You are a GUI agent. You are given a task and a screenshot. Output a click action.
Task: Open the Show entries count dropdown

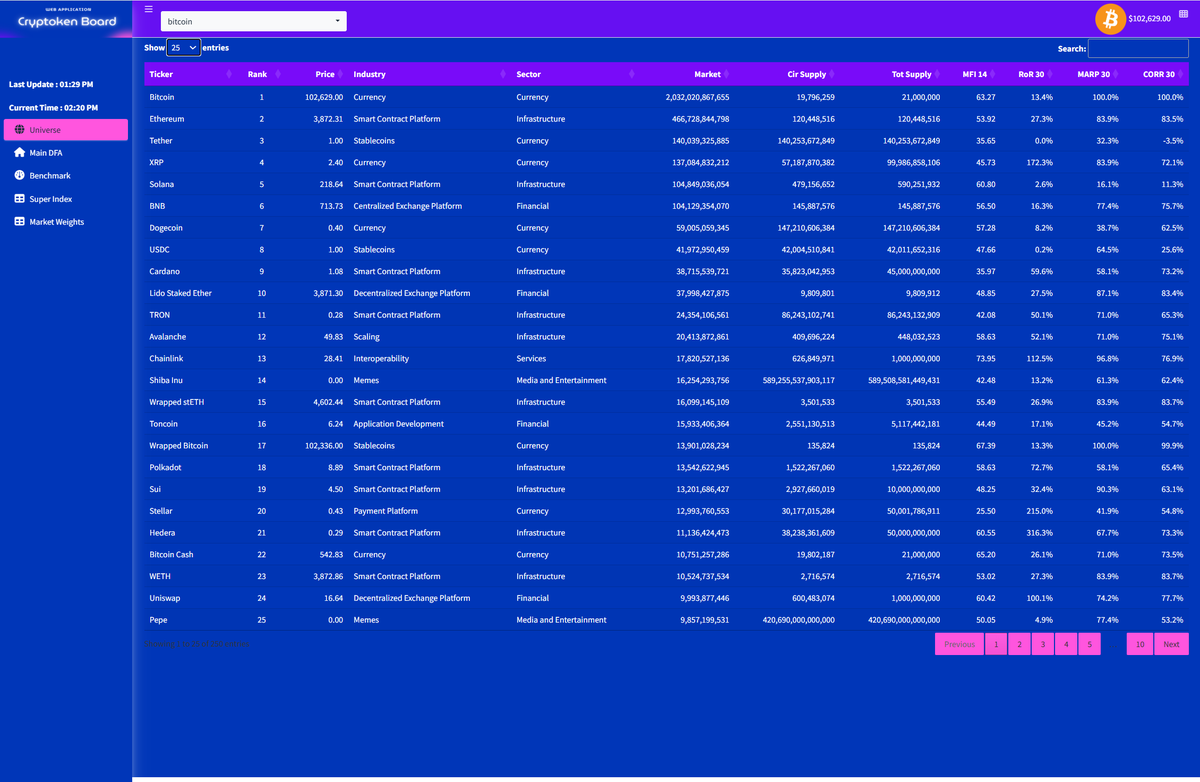point(184,47)
